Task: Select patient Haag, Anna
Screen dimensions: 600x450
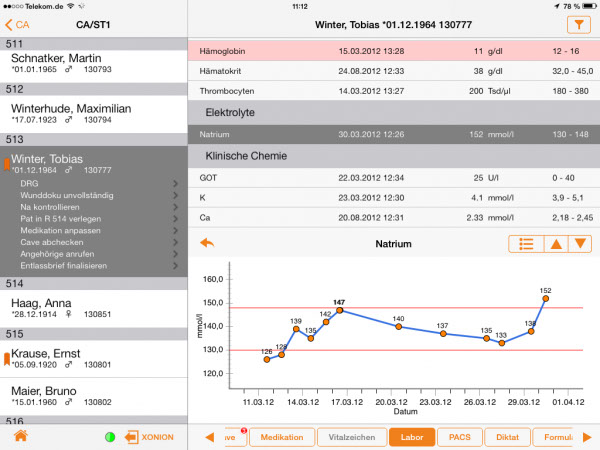Action: coord(94,308)
